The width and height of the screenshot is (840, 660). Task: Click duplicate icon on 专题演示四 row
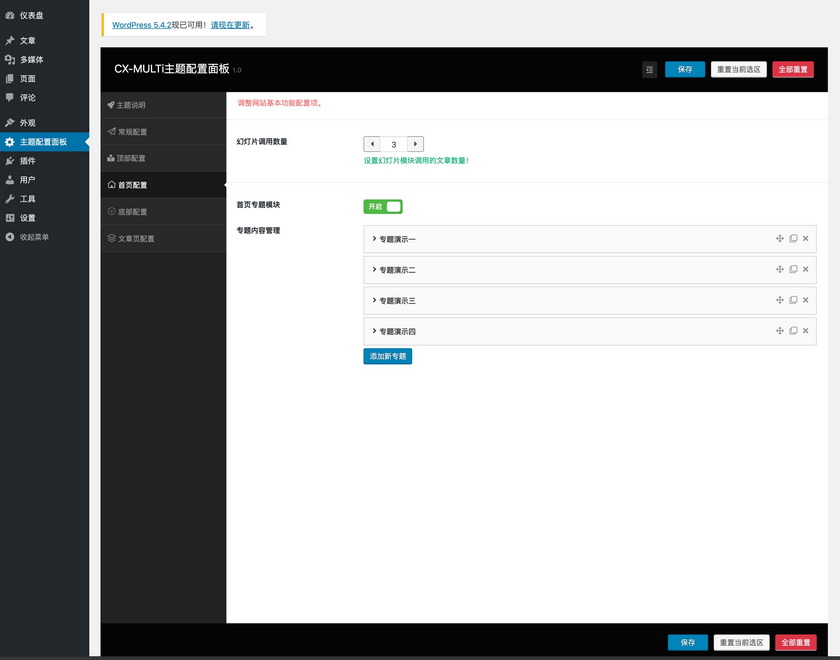click(x=793, y=330)
